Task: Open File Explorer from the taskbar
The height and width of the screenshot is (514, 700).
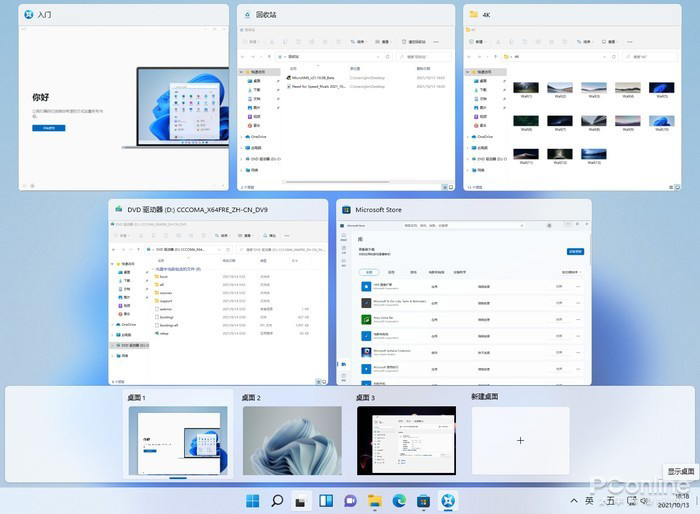Action: [375, 500]
